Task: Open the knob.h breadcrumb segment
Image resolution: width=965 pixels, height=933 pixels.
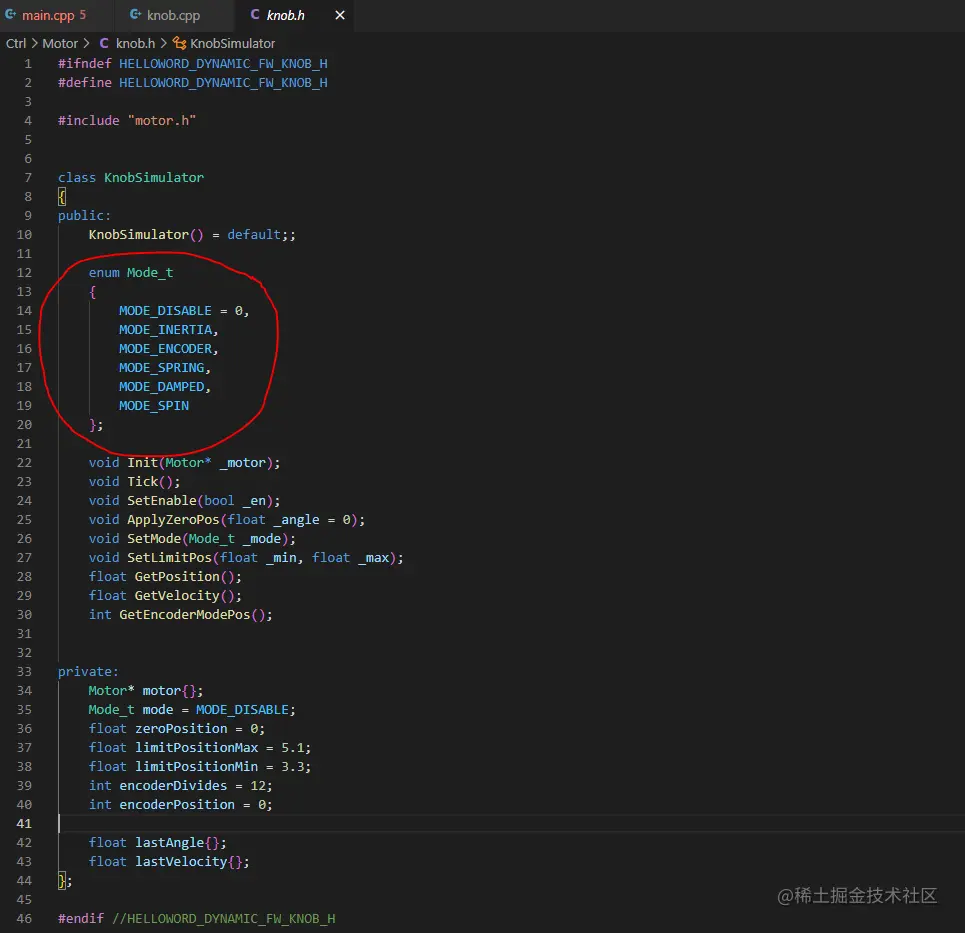Action: pyautogui.click(x=135, y=44)
